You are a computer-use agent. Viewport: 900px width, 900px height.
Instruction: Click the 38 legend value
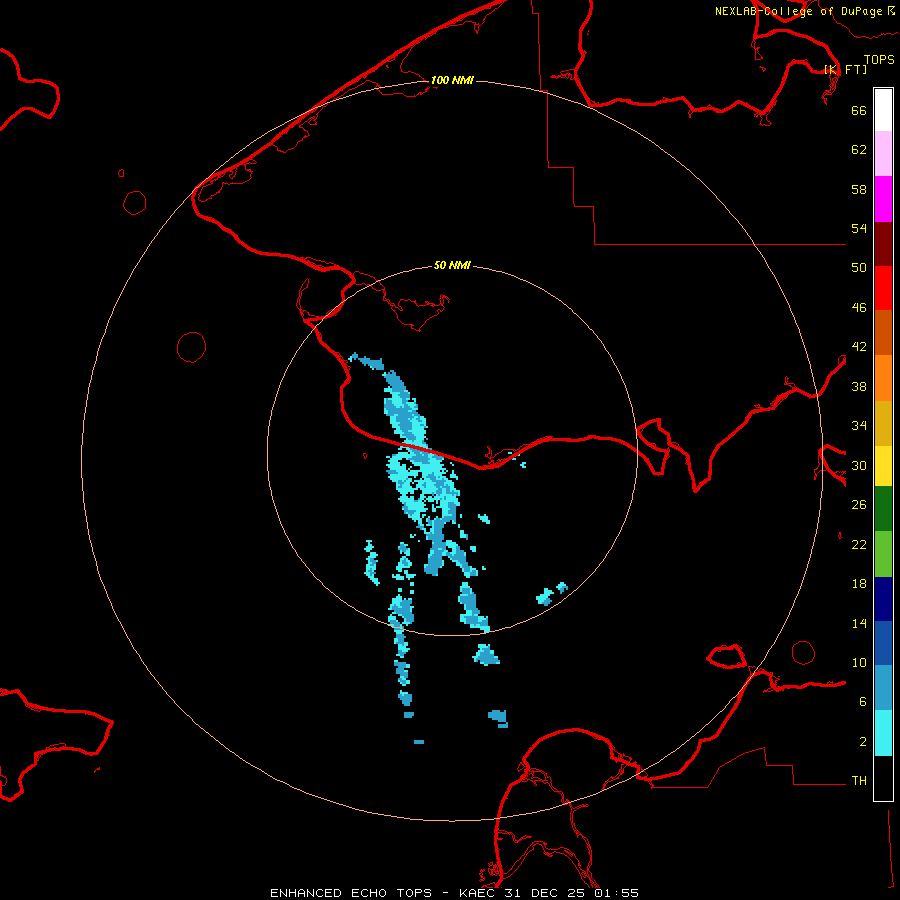coord(859,387)
